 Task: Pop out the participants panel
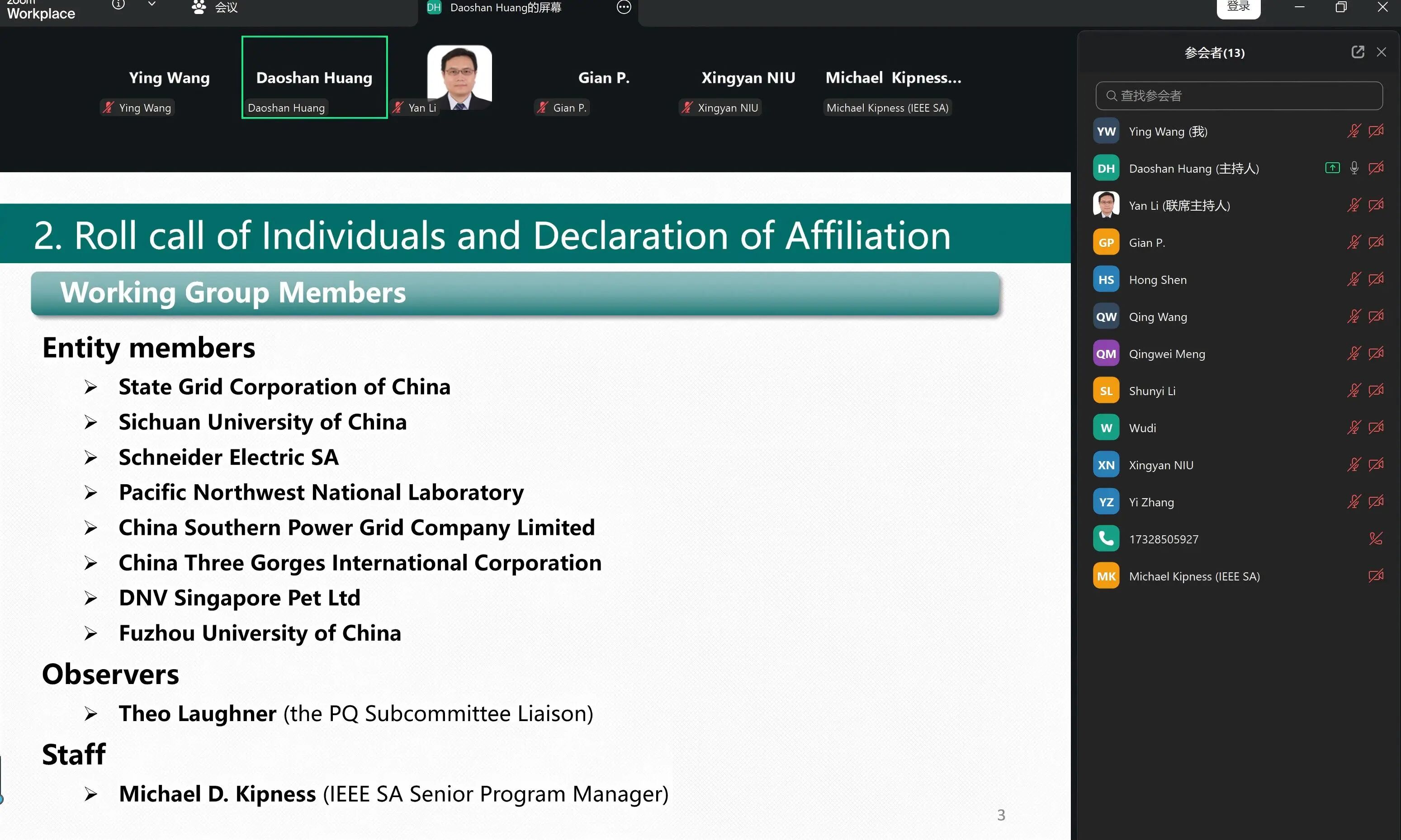click(1358, 52)
